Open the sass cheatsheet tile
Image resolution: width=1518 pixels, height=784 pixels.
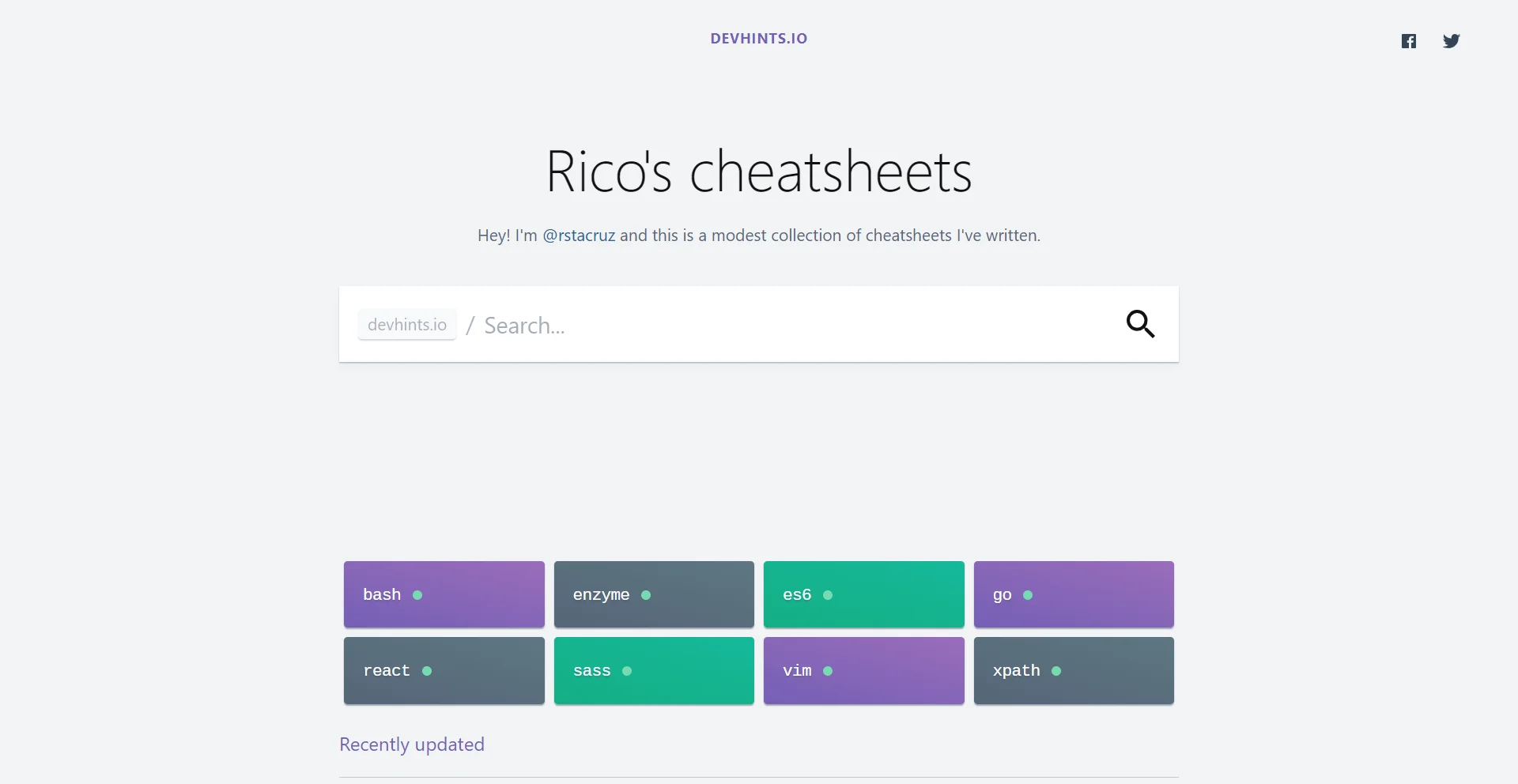tap(654, 670)
